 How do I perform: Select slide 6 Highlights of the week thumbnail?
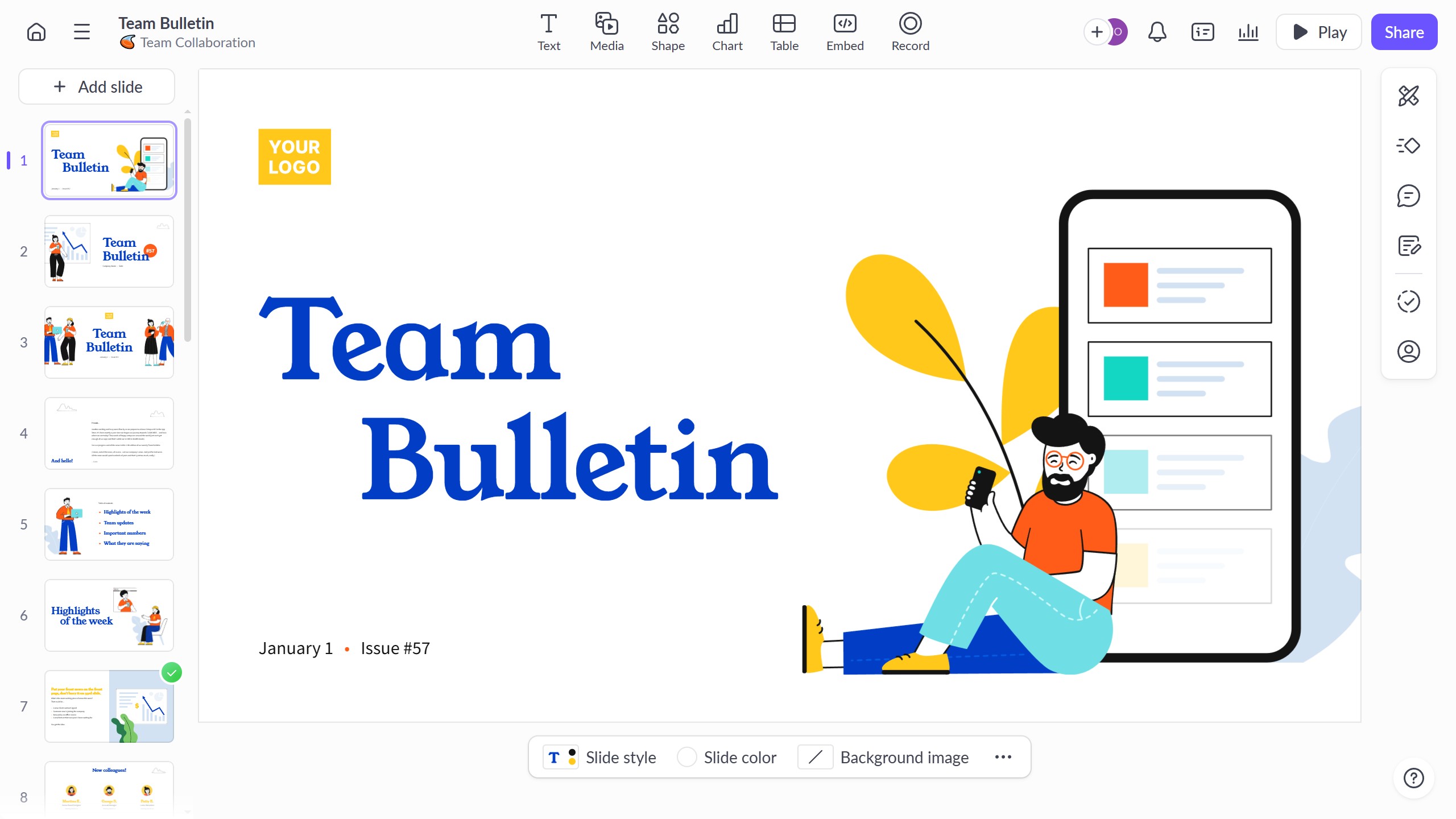pos(109,615)
